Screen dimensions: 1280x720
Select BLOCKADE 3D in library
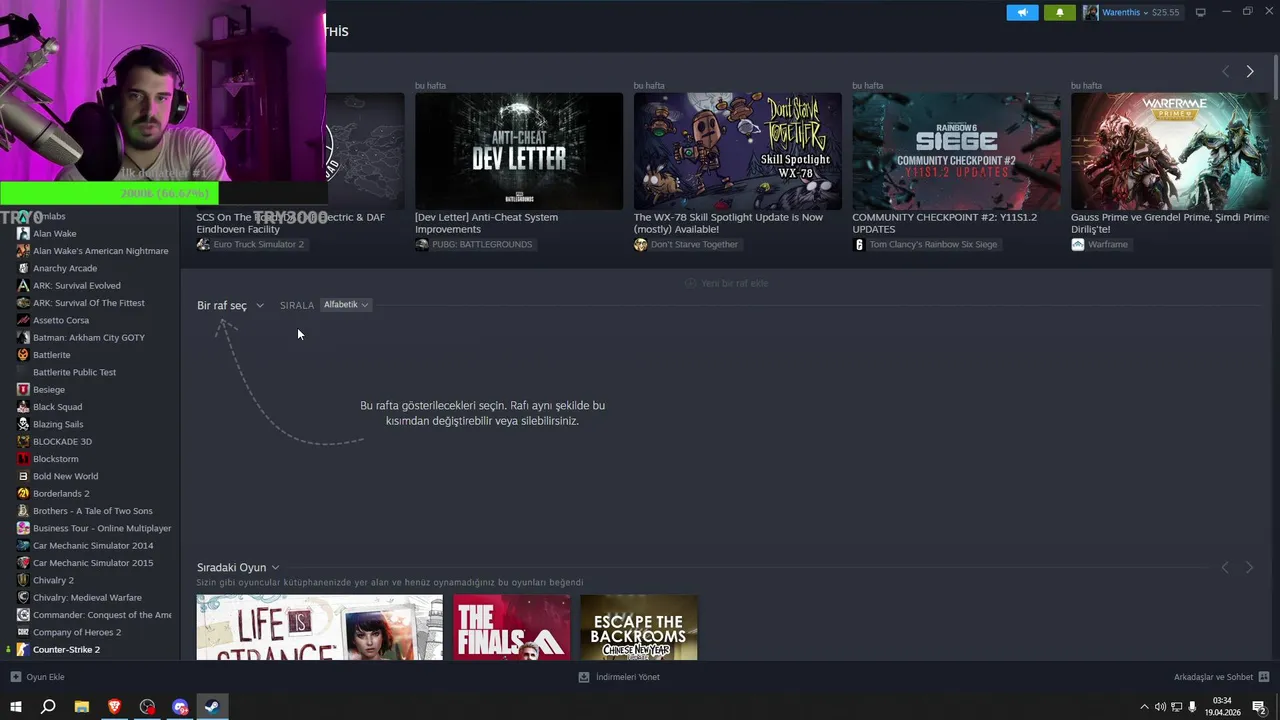(x=62, y=441)
